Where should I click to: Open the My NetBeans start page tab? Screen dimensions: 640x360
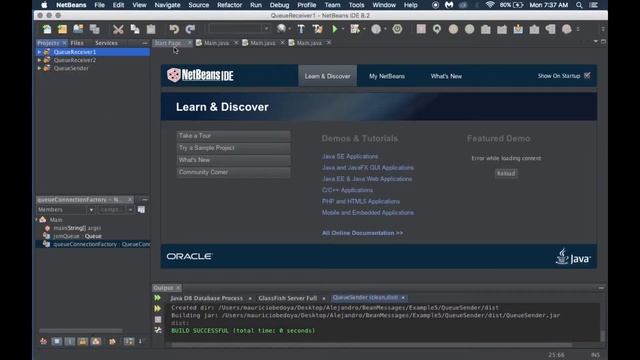pyautogui.click(x=387, y=76)
